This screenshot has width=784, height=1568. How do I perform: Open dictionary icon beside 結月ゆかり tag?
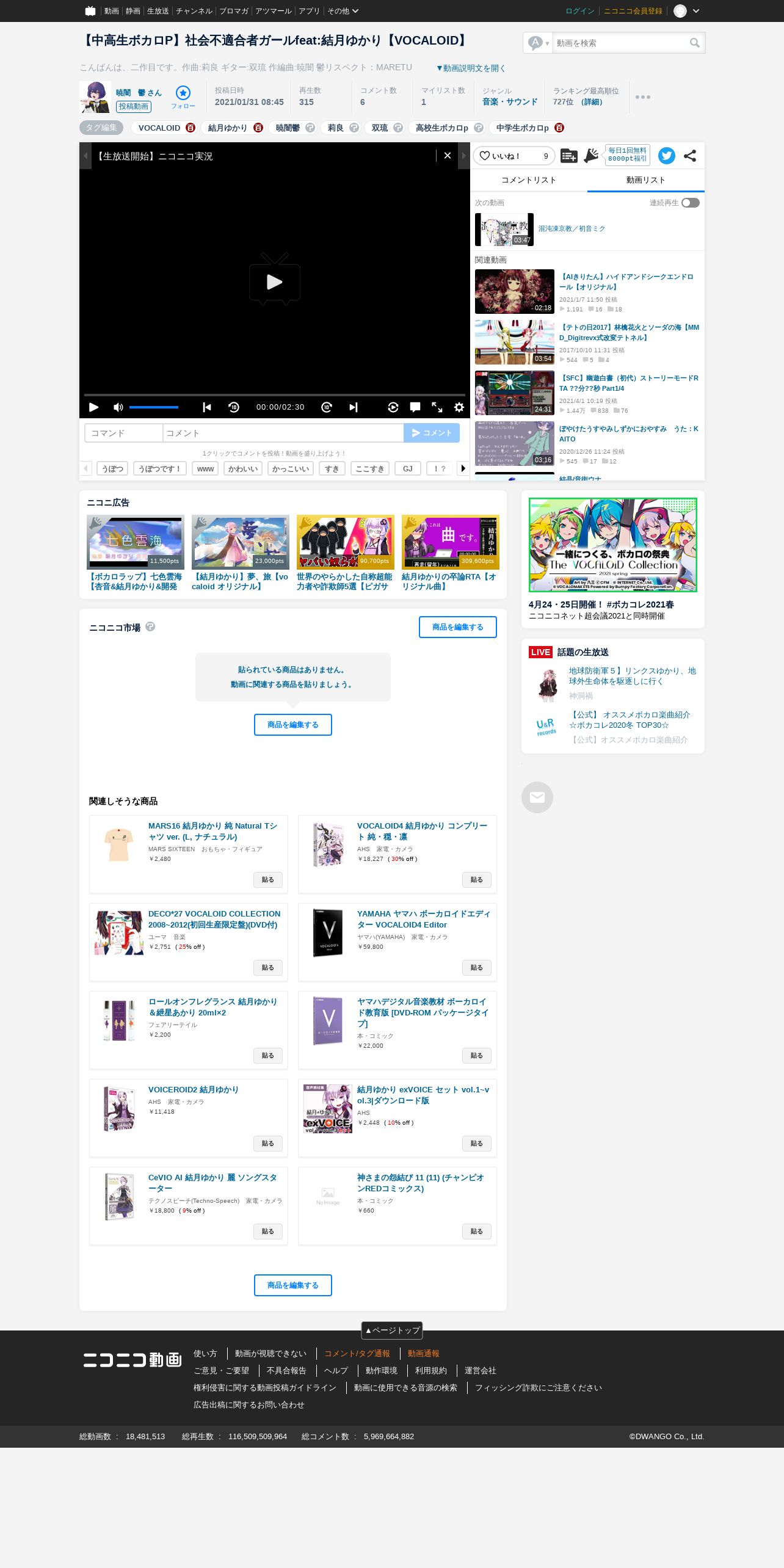(258, 128)
